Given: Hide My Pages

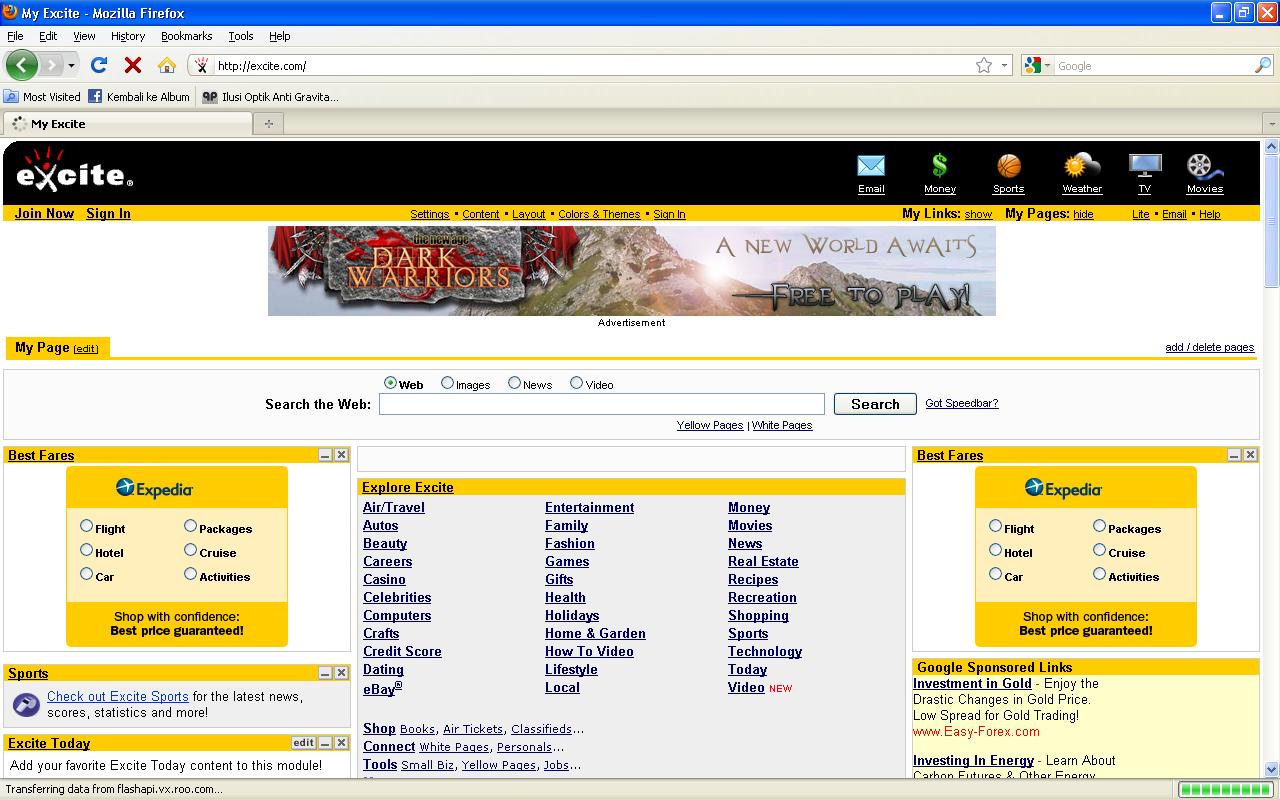Looking at the screenshot, I should [x=1083, y=214].
